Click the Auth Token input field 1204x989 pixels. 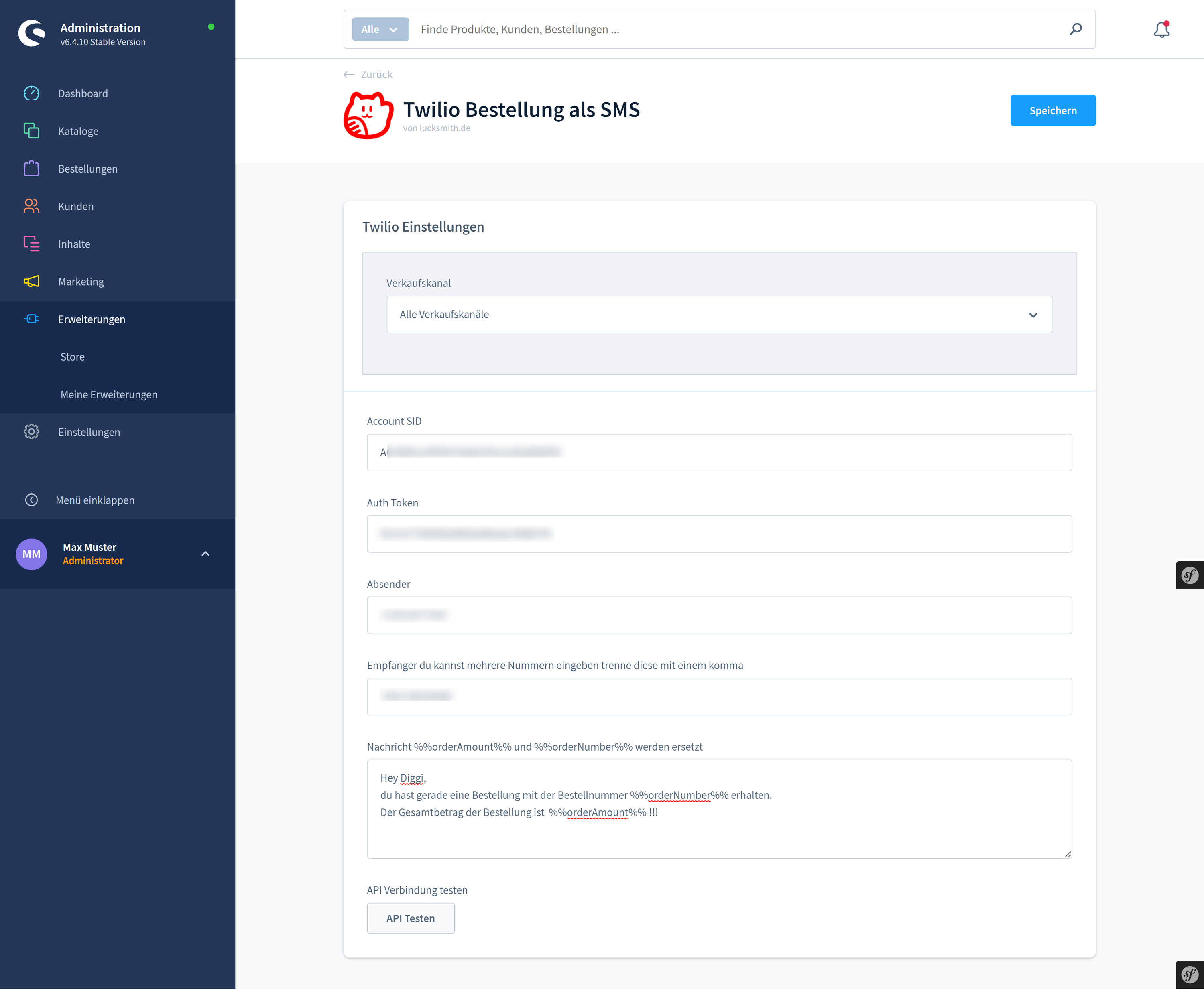click(719, 534)
